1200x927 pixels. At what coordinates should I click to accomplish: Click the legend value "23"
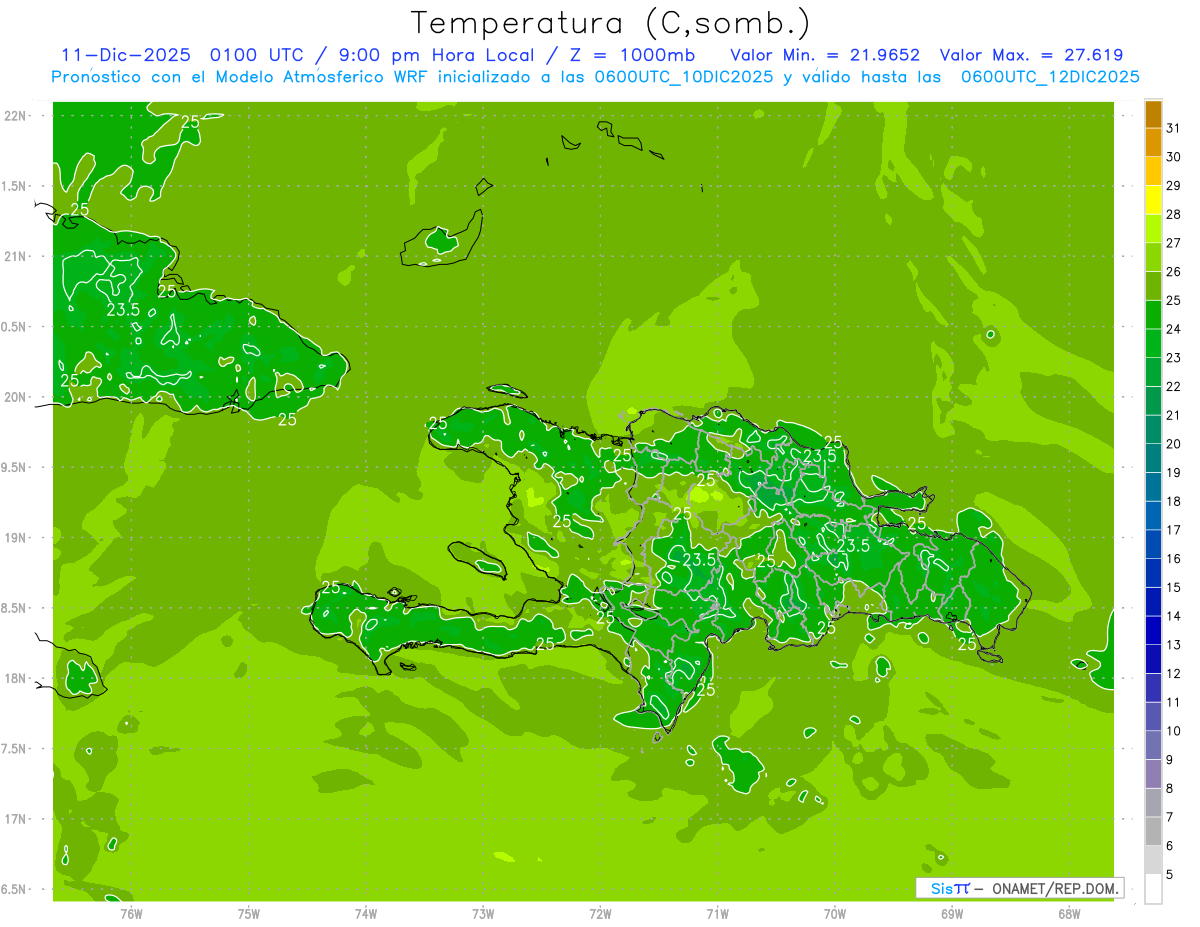coord(1174,358)
